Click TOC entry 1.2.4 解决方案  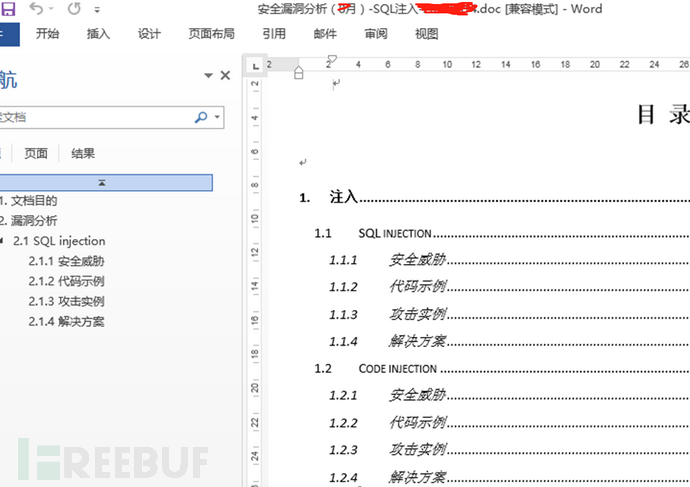coord(510,477)
